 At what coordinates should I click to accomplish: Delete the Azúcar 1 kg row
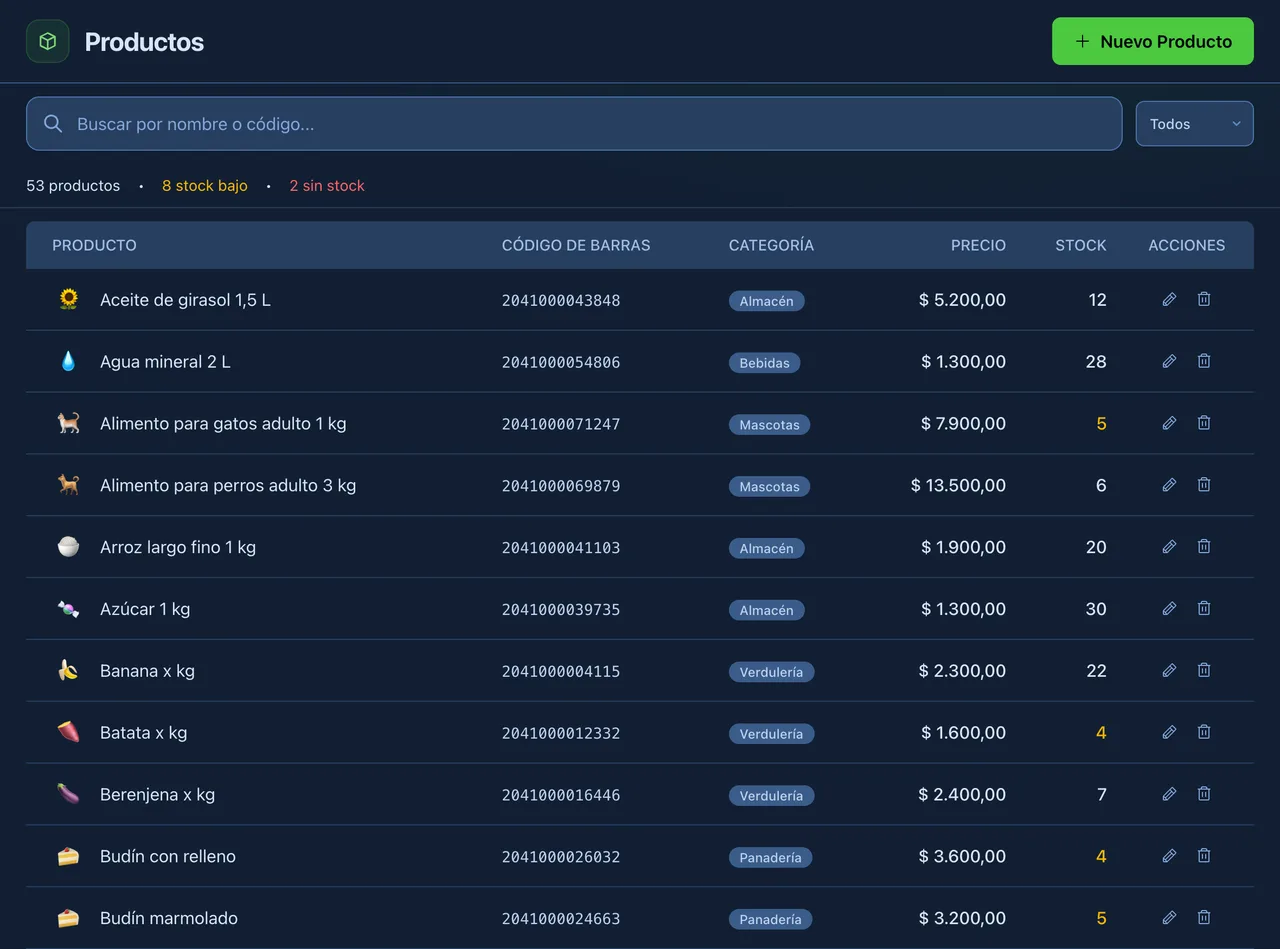pyautogui.click(x=1204, y=608)
